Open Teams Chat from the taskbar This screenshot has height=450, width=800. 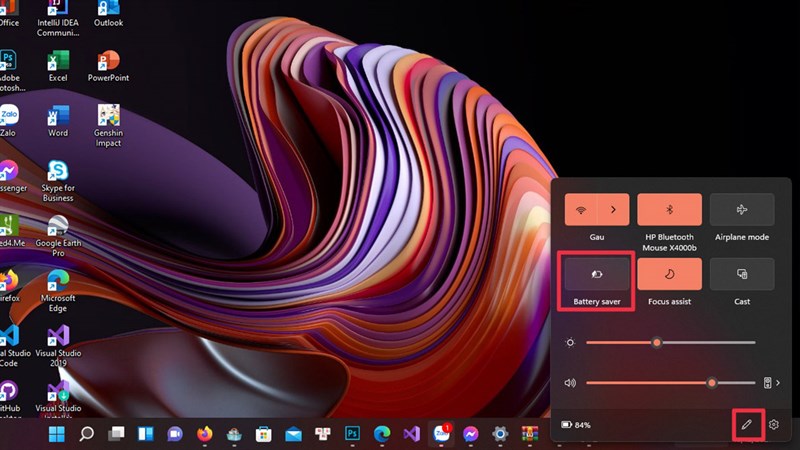point(175,434)
